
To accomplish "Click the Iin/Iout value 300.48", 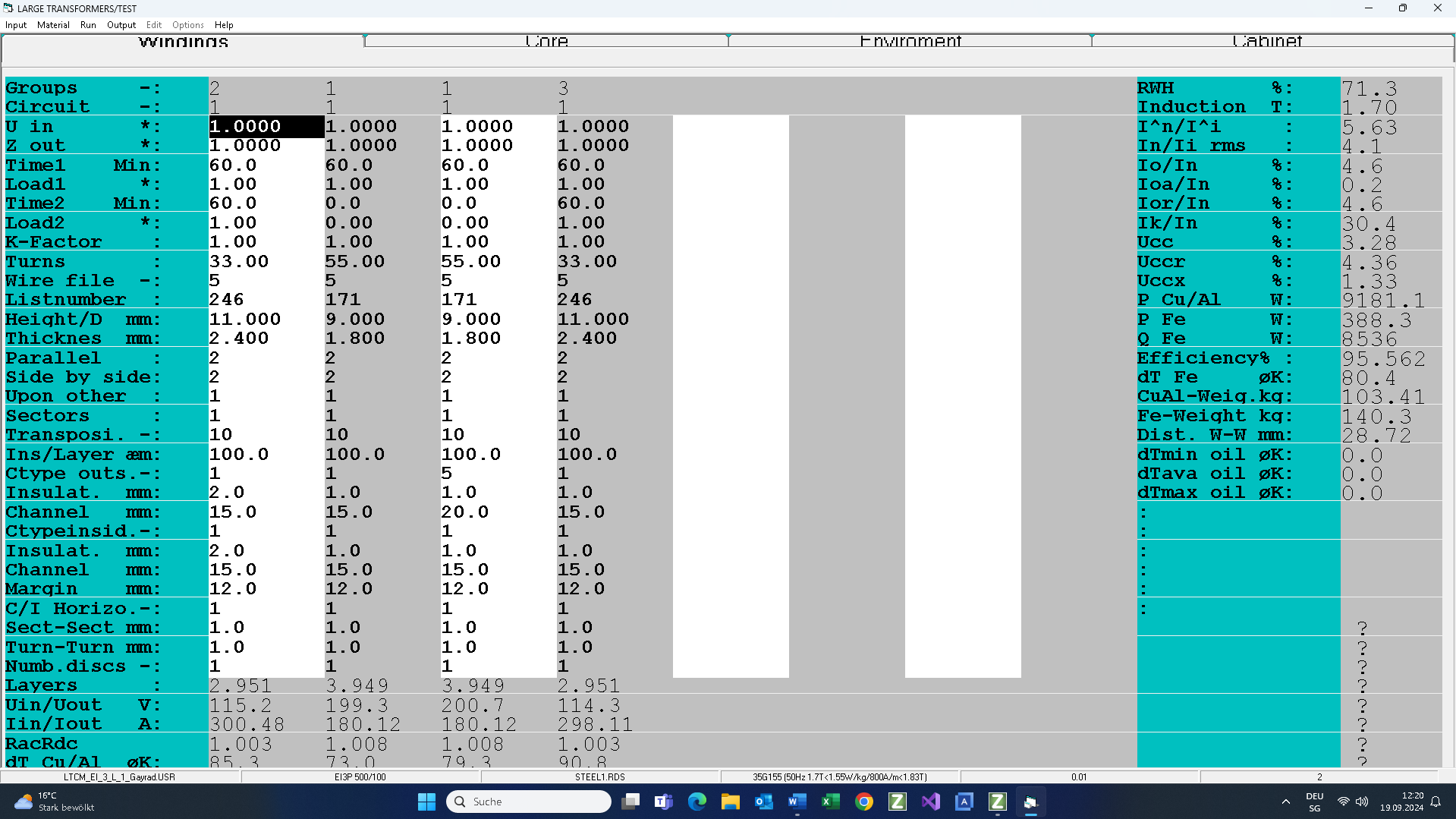I will (247, 725).
